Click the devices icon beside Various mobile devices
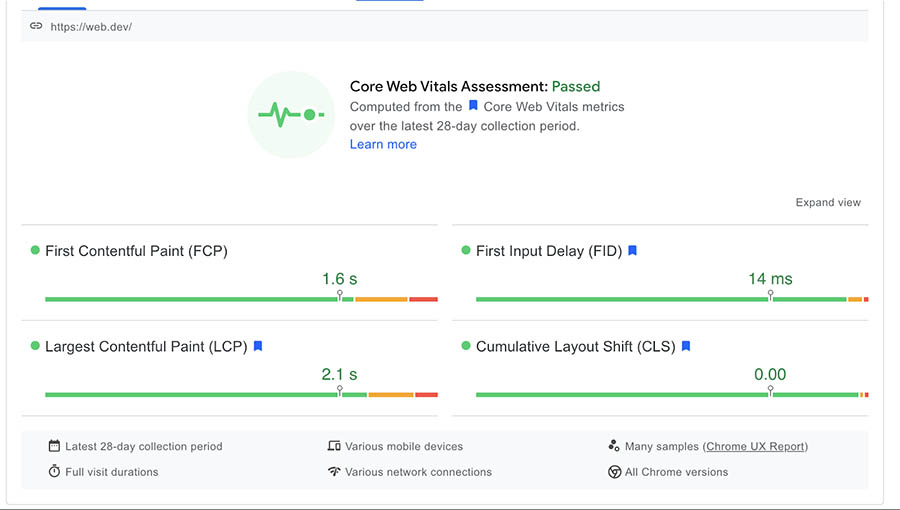The image size is (900, 510). (334, 446)
